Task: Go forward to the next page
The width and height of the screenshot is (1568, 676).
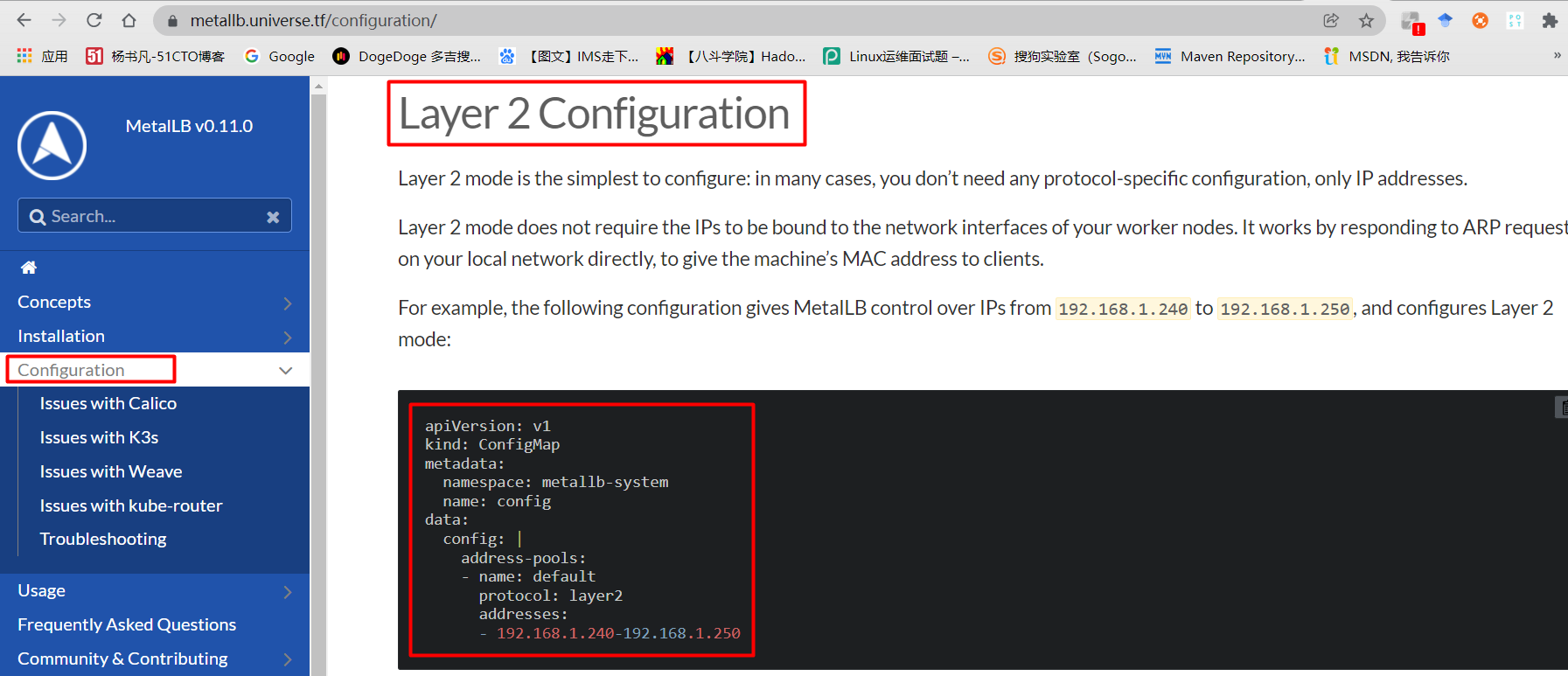Action: pyautogui.click(x=59, y=20)
